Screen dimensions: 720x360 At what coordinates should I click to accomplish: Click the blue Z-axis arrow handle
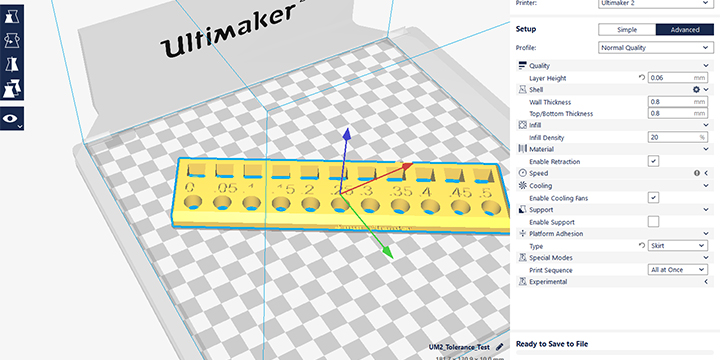[347, 135]
